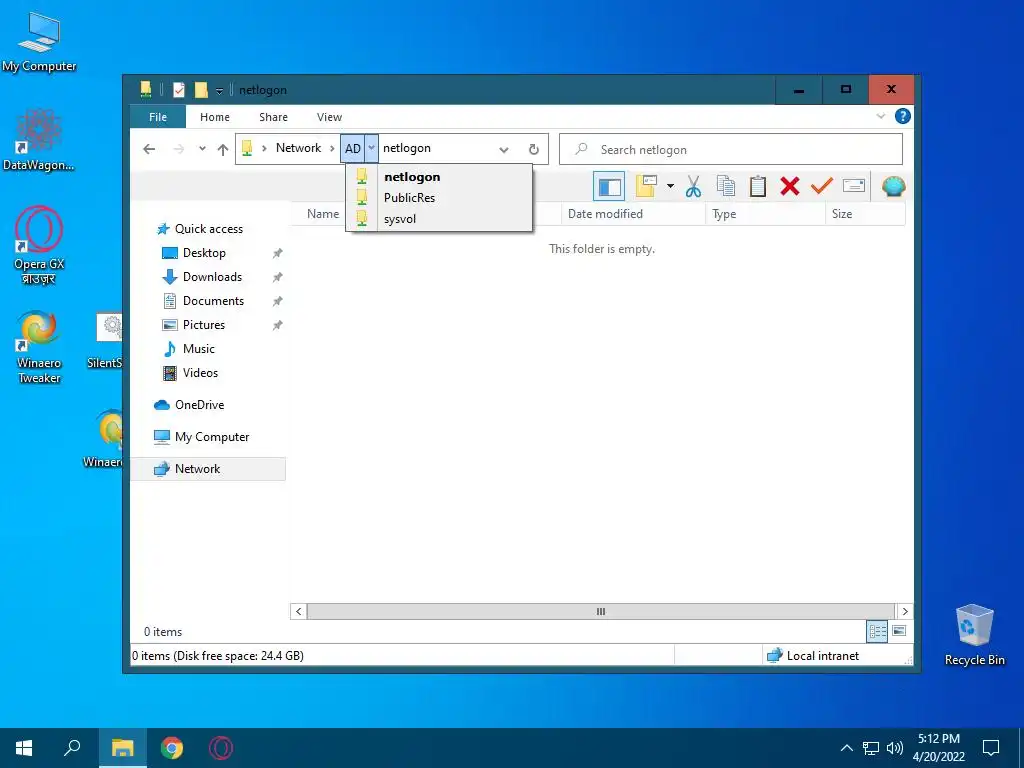Click the Network breadcrumb segment
This screenshot has width=1024, height=768.
[298, 148]
